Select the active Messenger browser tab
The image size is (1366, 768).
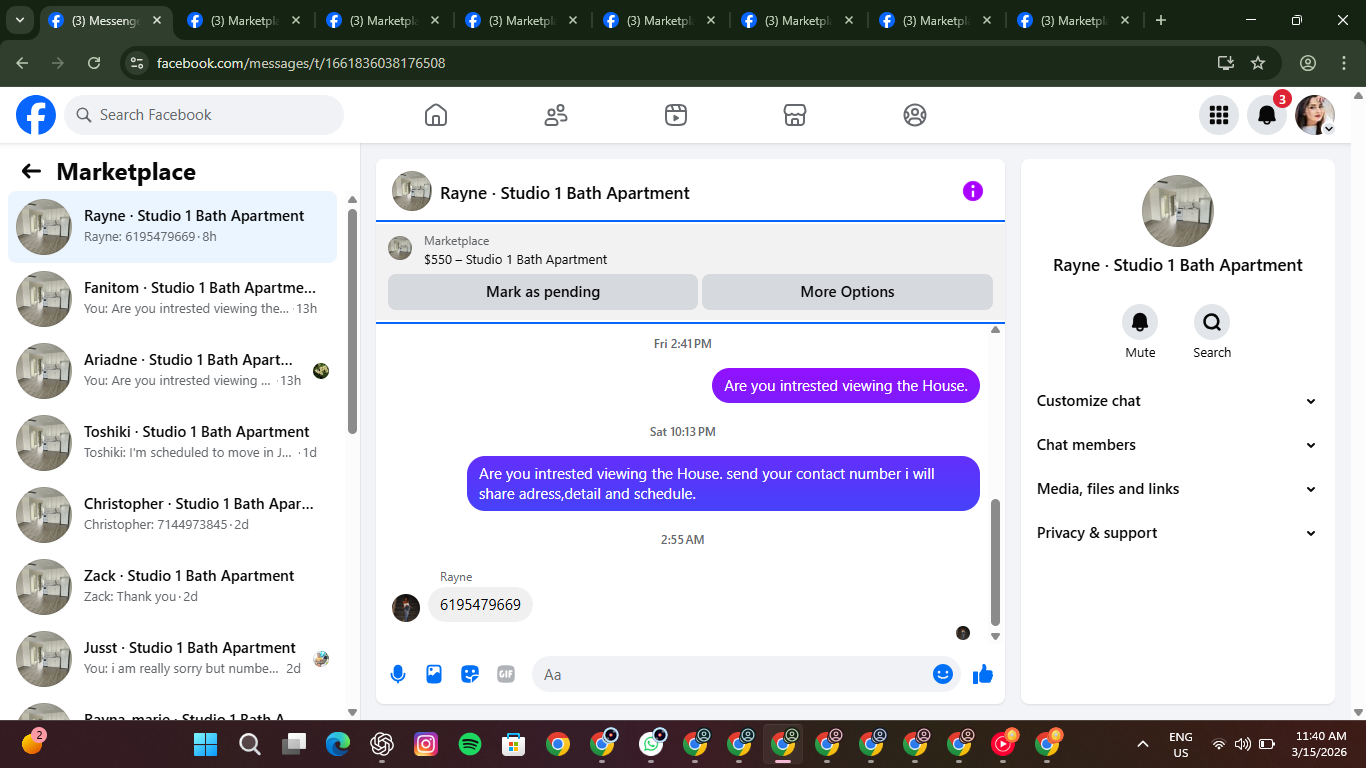pos(107,20)
